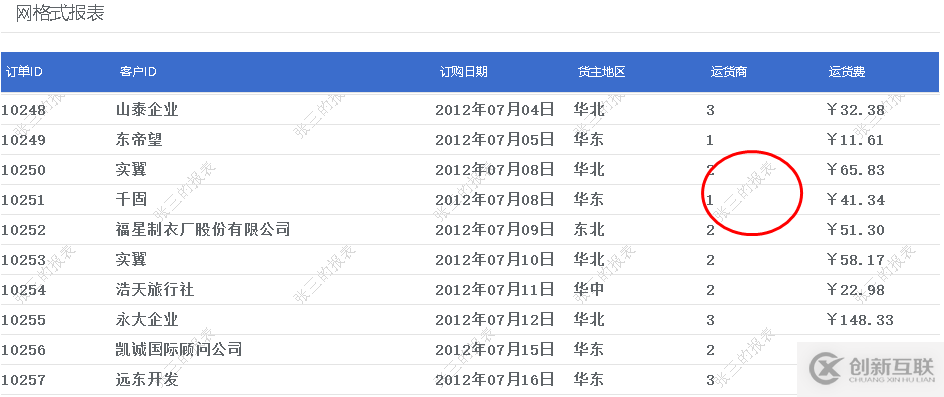Viewport: 944px width, 397px height.
Task: Select date 2012年07月11日
Action: click(494, 290)
